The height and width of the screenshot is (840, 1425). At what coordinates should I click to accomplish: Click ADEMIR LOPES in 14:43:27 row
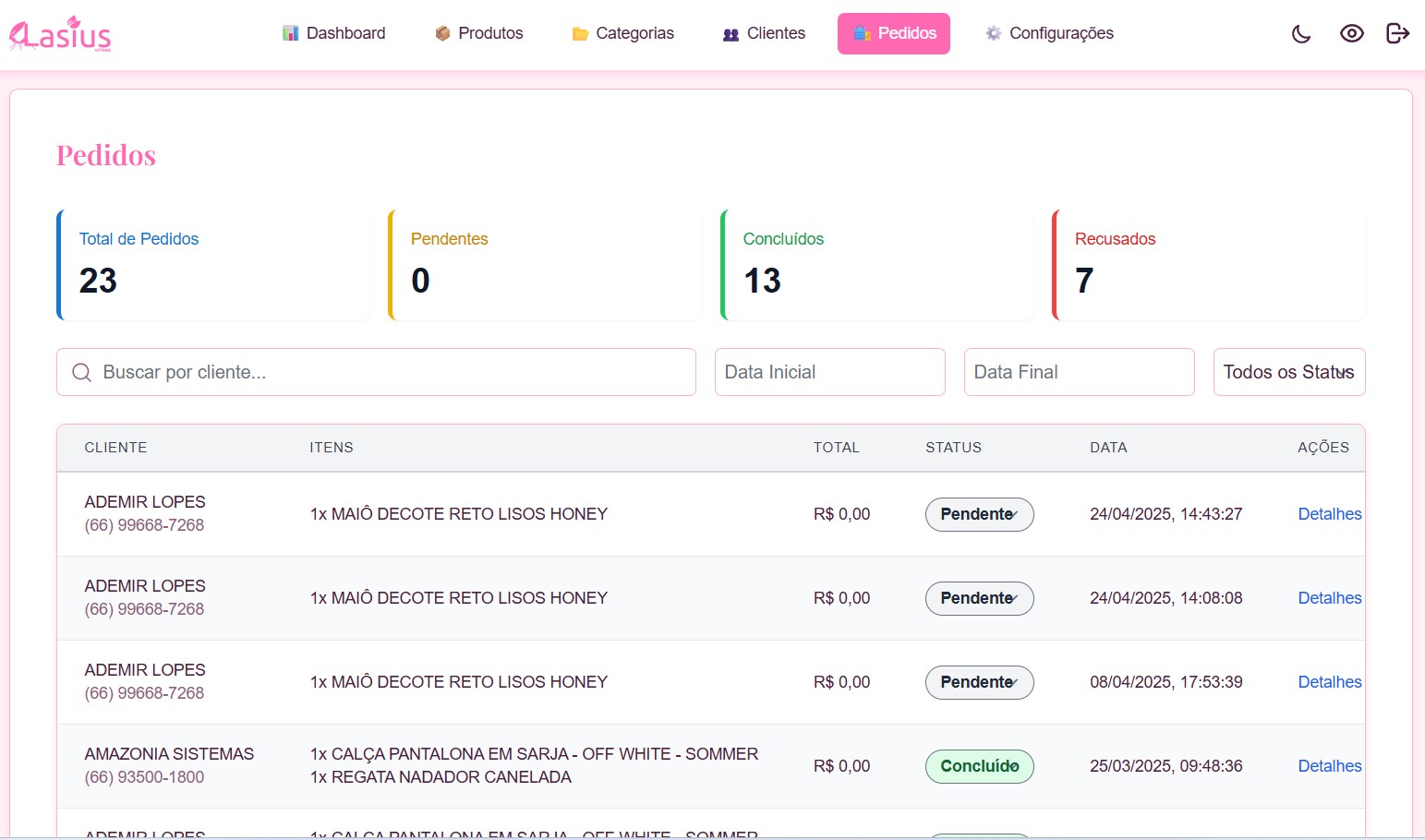pos(145,502)
